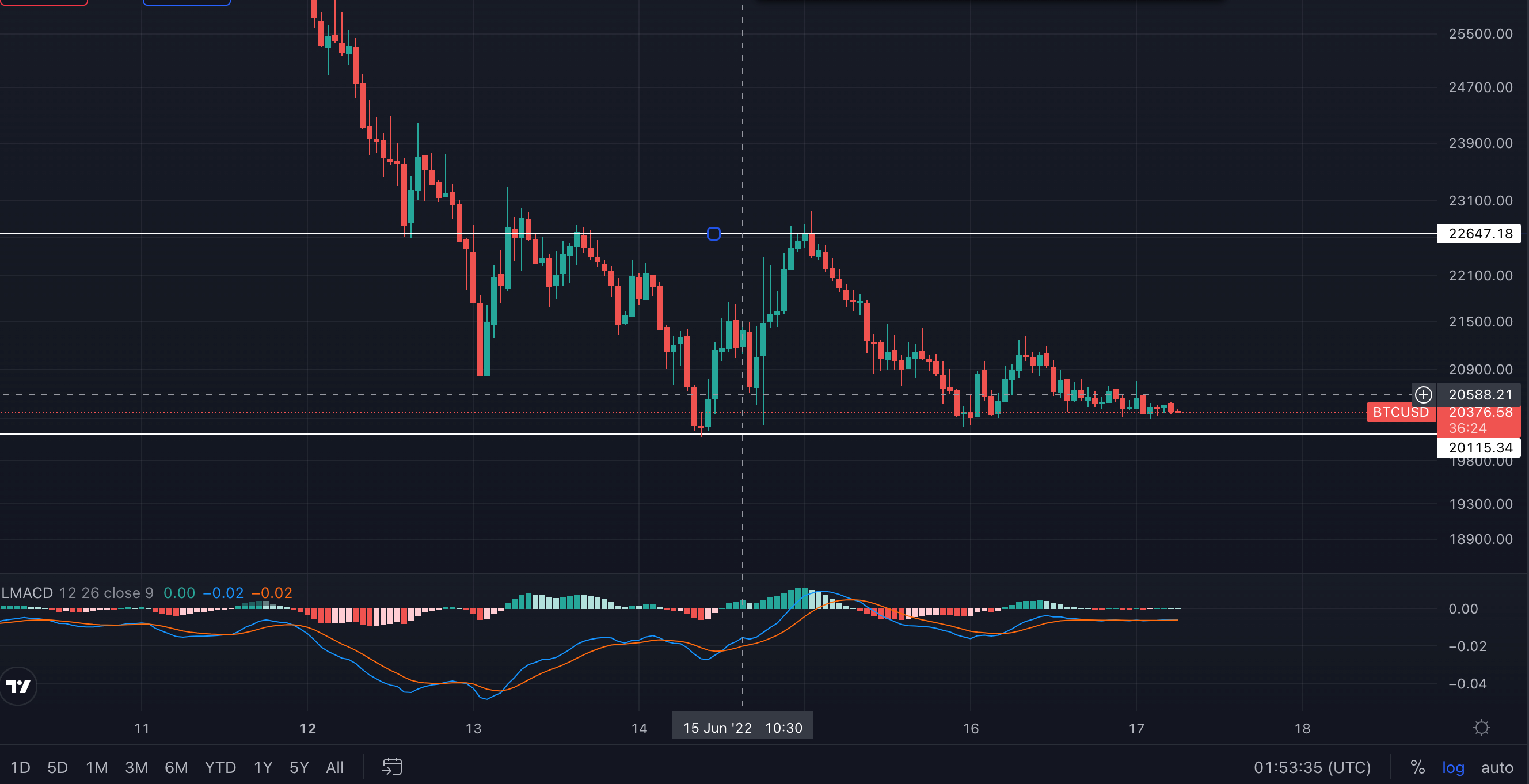Image resolution: width=1529 pixels, height=784 pixels.
Task: Click the price axis label 20900.00
Action: coord(1480,369)
